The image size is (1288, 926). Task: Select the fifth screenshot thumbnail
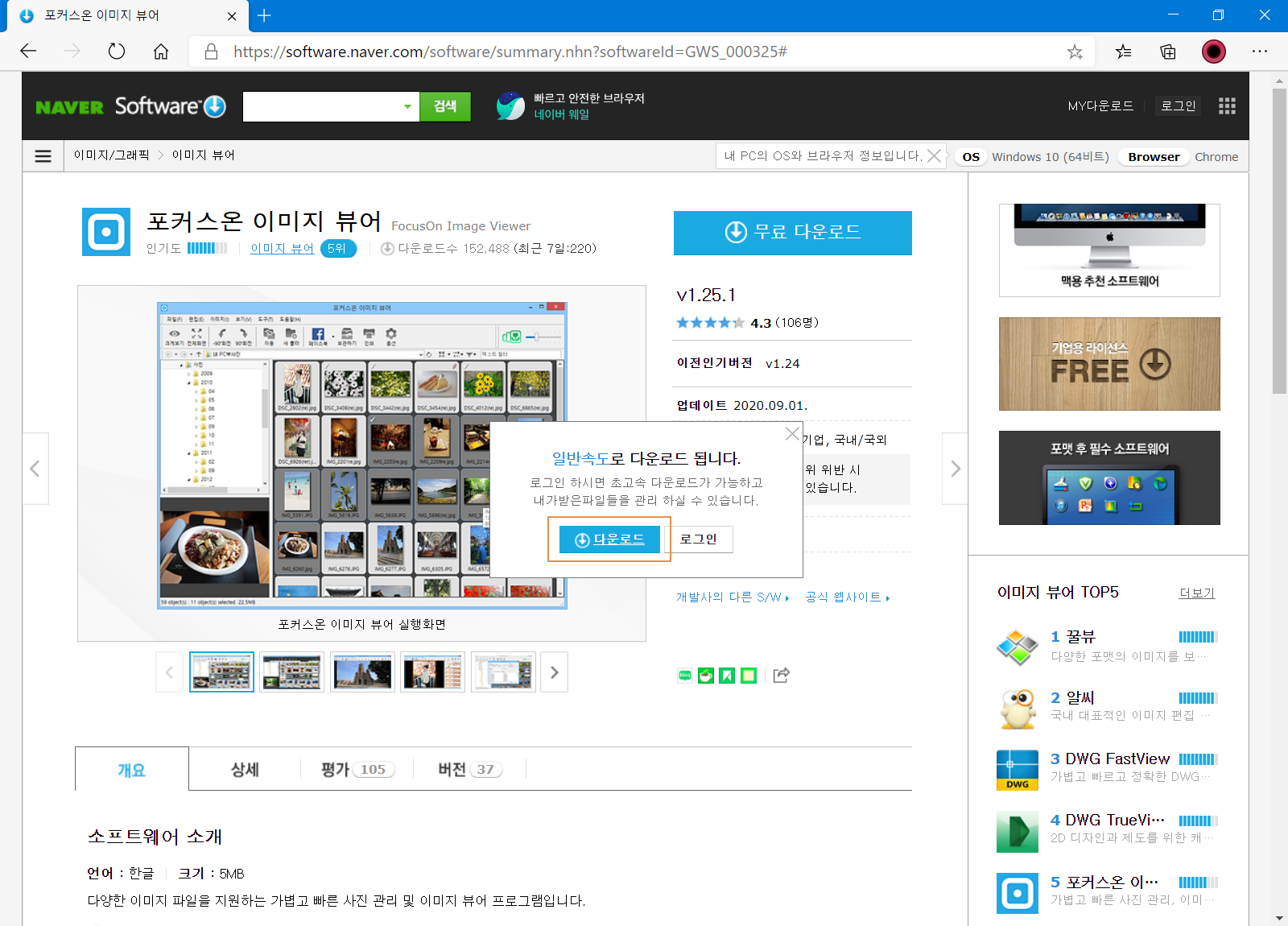point(503,672)
